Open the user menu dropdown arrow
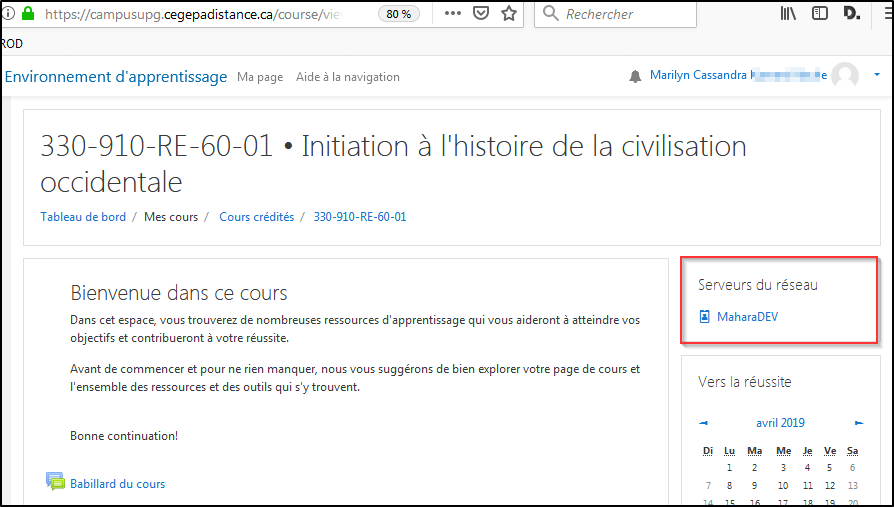The image size is (894, 507). (x=877, y=75)
